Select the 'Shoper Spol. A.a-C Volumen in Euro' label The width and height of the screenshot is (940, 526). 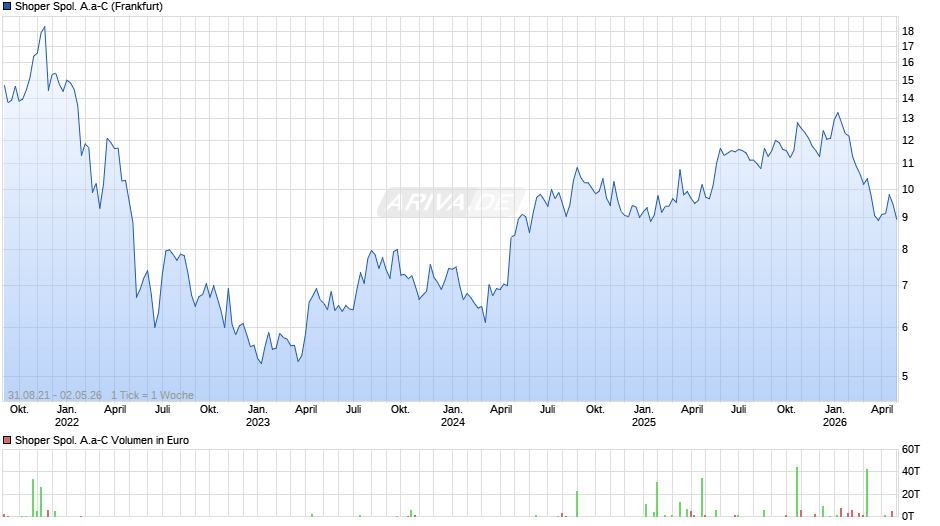pyautogui.click(x=102, y=440)
